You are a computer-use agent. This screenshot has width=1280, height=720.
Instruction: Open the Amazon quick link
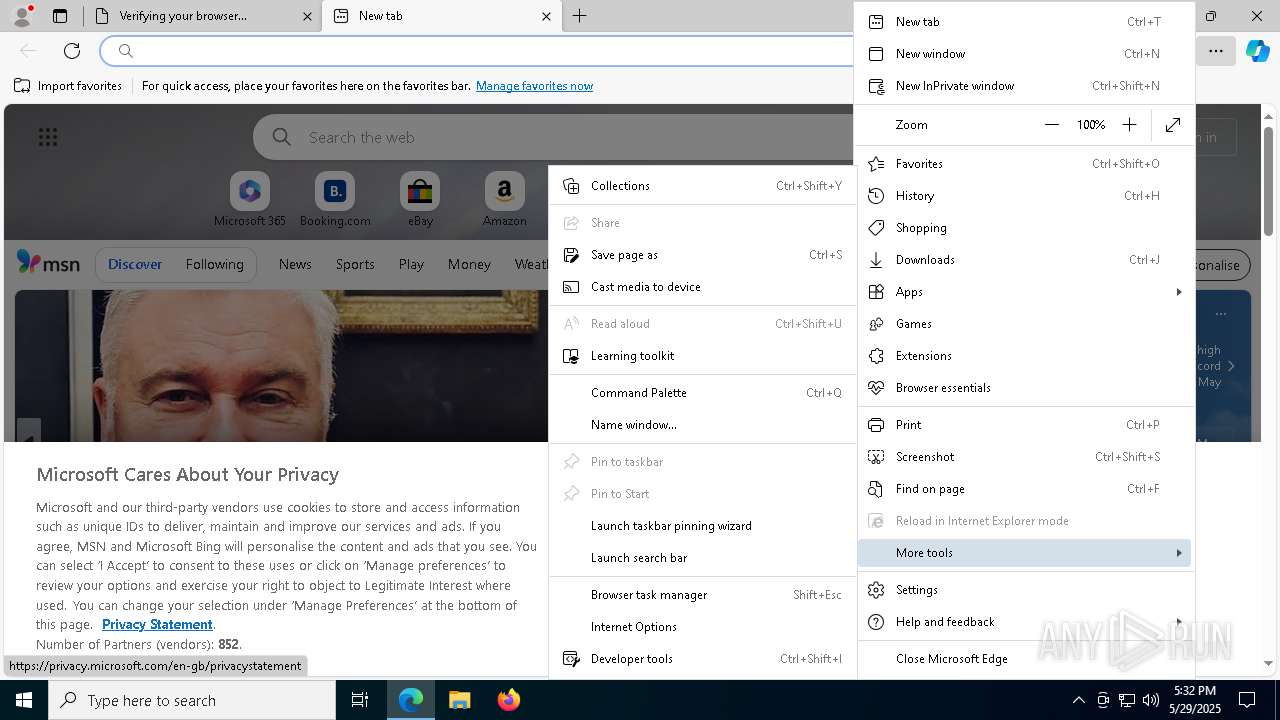504,200
